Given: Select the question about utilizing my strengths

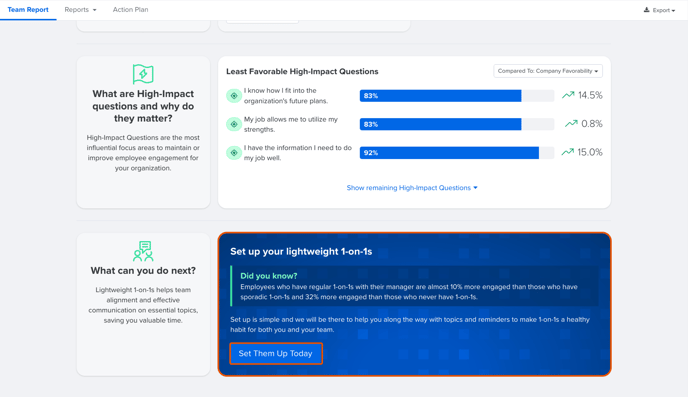Looking at the screenshot, I should [291, 125].
